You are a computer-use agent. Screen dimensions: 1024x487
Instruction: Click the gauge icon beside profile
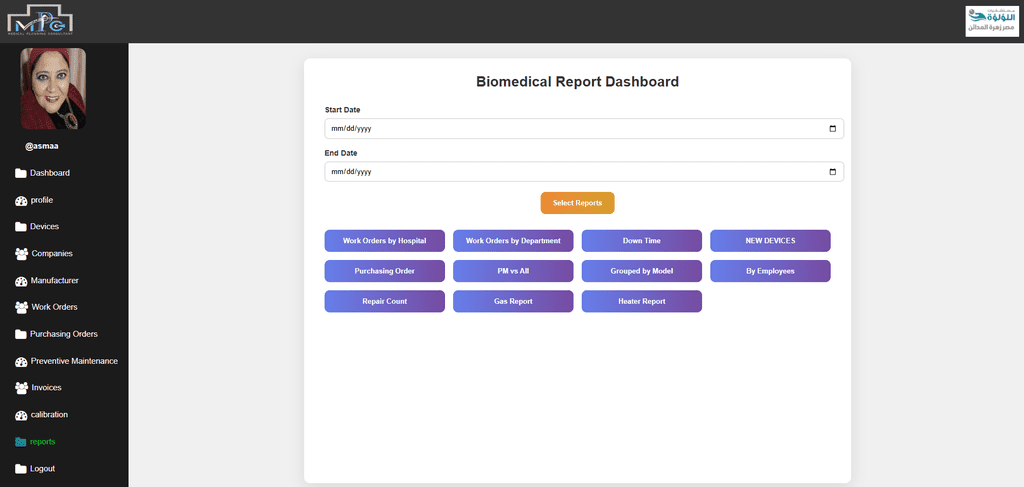pyautogui.click(x=21, y=200)
